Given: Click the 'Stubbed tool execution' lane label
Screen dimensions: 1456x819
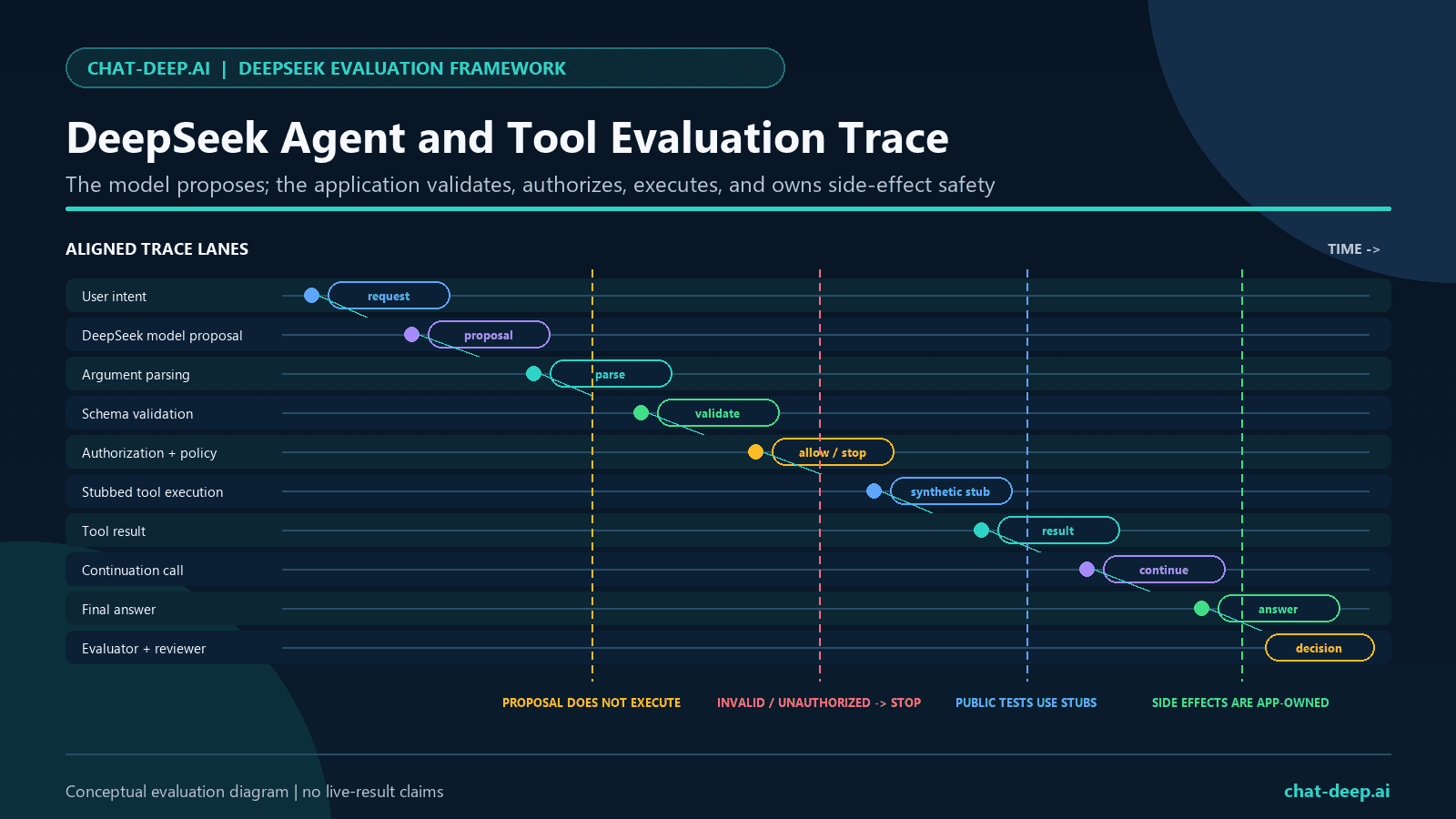Looking at the screenshot, I should (x=152, y=492).
